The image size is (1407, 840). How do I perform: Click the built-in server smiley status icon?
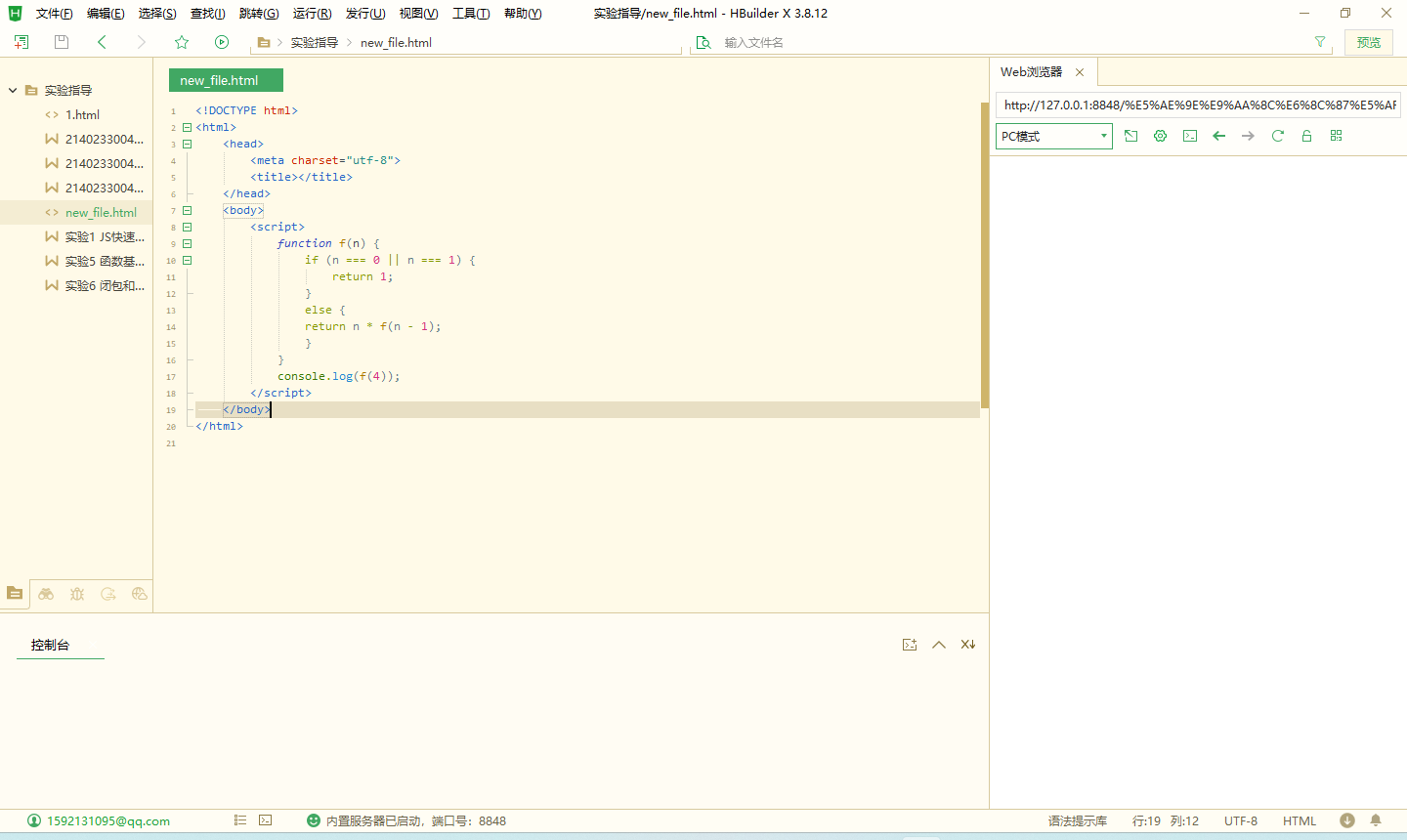tap(314, 820)
